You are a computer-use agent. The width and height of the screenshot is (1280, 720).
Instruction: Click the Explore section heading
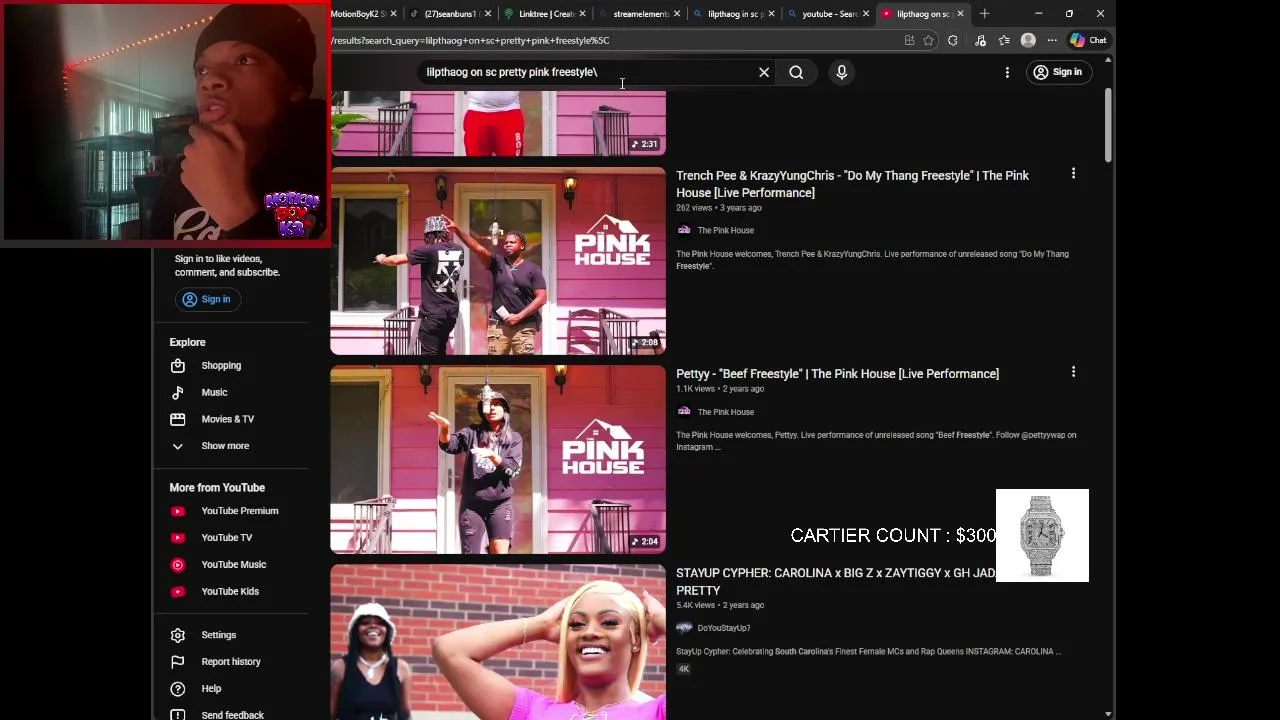187,342
